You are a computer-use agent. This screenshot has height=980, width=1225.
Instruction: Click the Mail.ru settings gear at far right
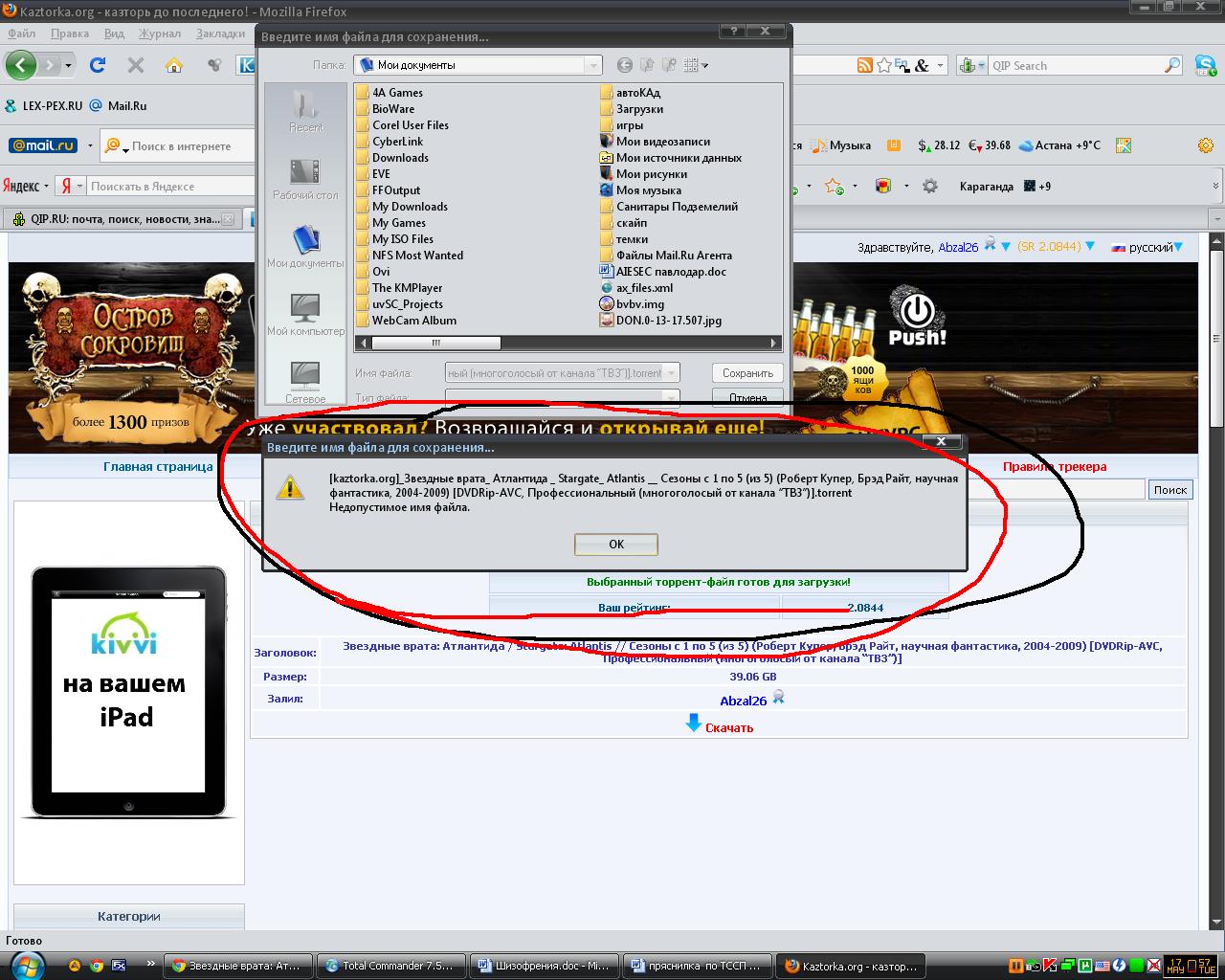coord(1206,145)
